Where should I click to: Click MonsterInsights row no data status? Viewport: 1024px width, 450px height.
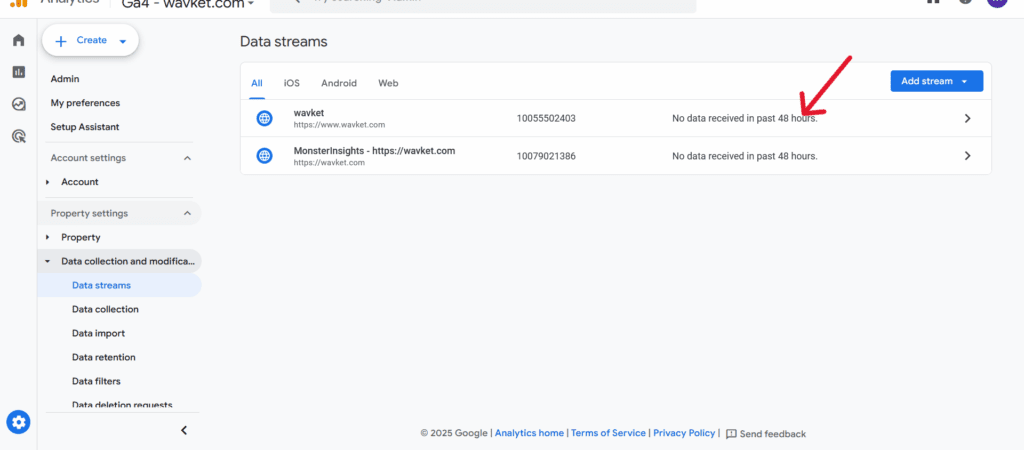745,156
